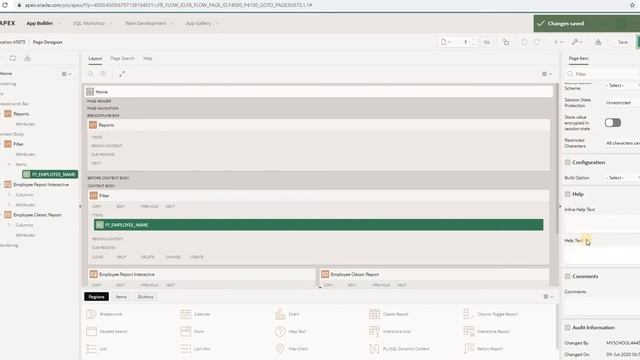This screenshot has width=640, height=360.
Task: Select the Form gallery region
Action: 192,331
